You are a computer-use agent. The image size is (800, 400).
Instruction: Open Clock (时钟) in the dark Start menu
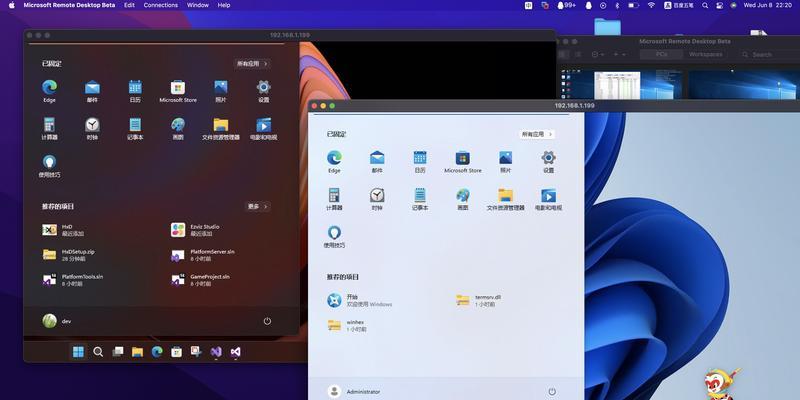92,129
